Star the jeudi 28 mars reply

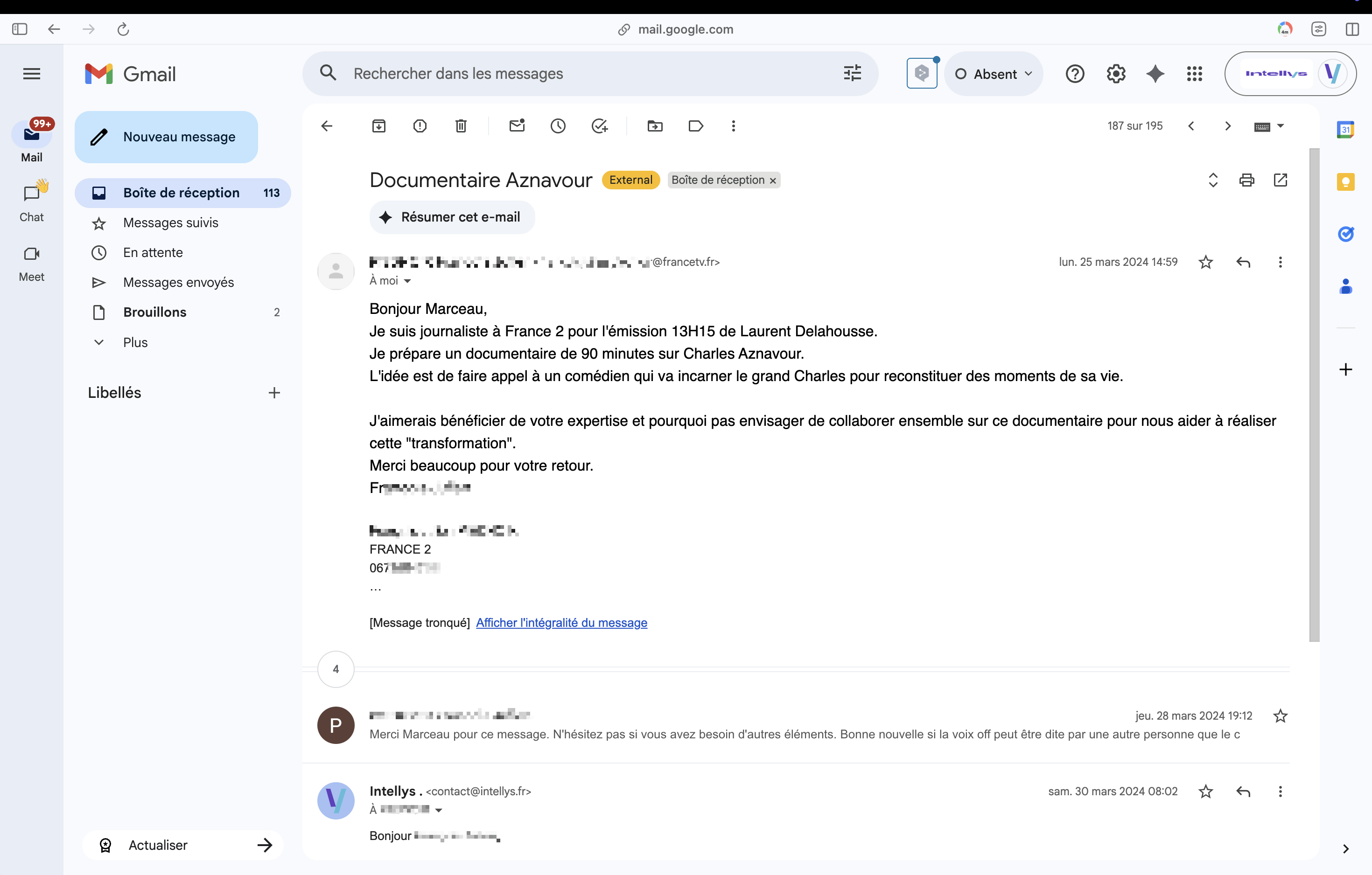pyautogui.click(x=1280, y=715)
